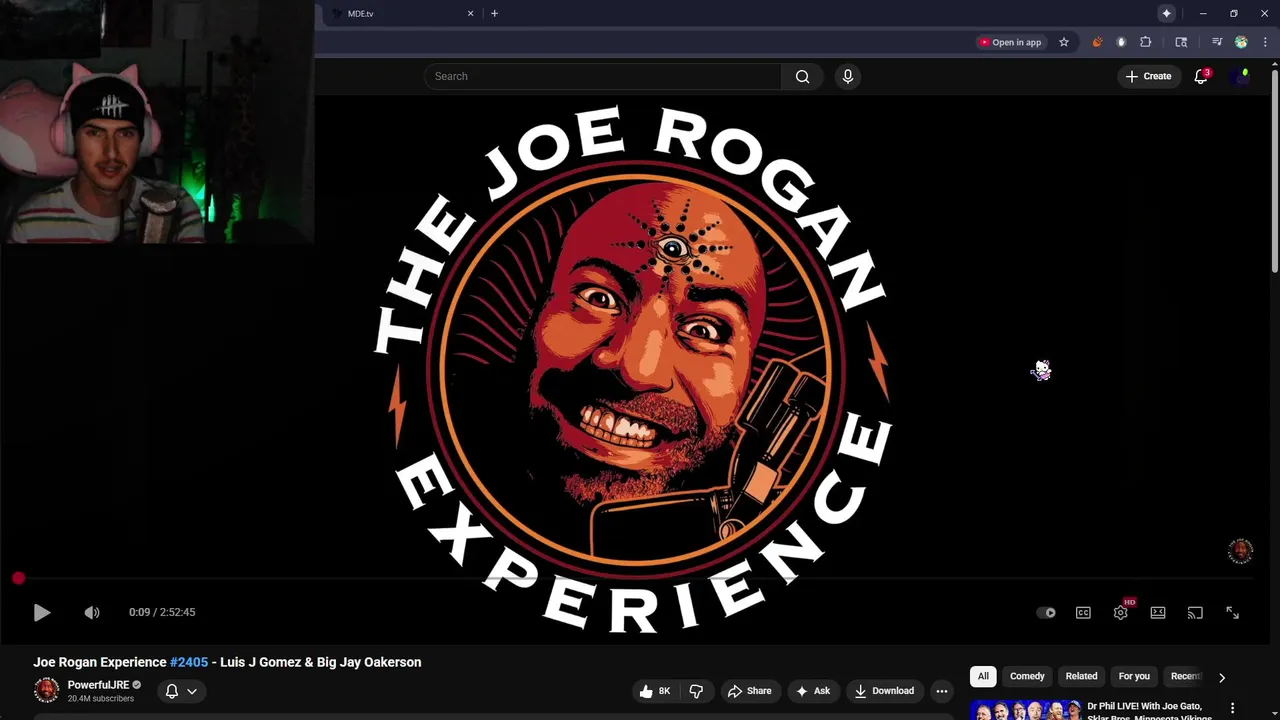The height and width of the screenshot is (720, 1280).
Task: Search with voice using microphone icon
Action: (x=848, y=76)
